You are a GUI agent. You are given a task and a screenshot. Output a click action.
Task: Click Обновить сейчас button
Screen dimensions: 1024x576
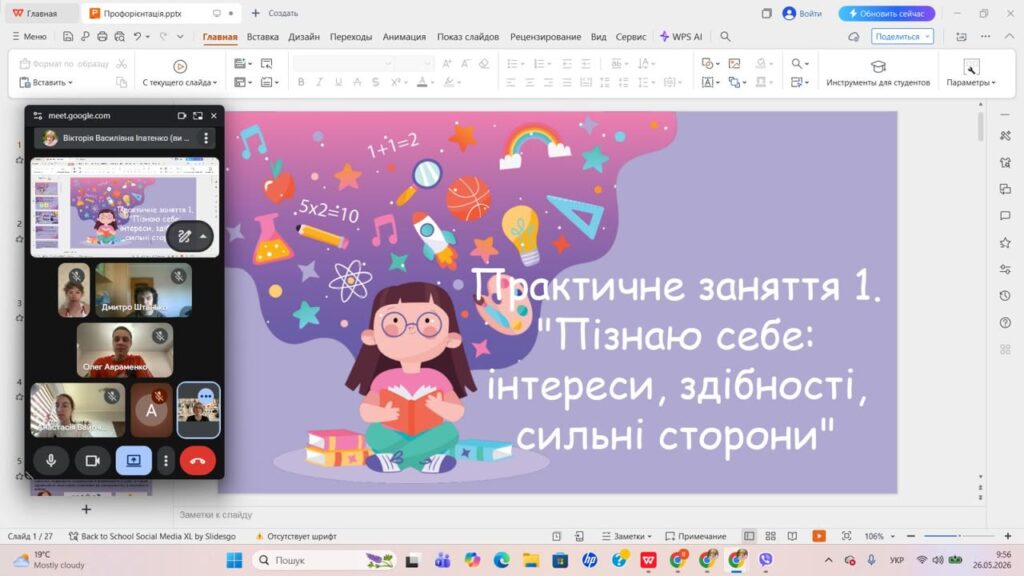pyautogui.click(x=886, y=13)
